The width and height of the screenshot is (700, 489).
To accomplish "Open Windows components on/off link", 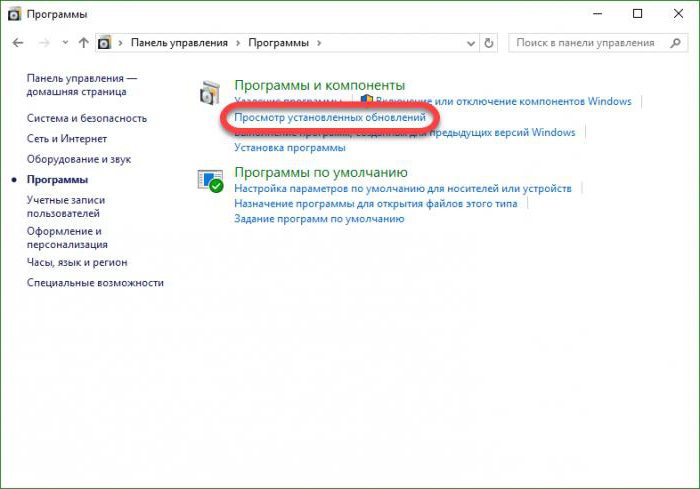I will point(504,101).
